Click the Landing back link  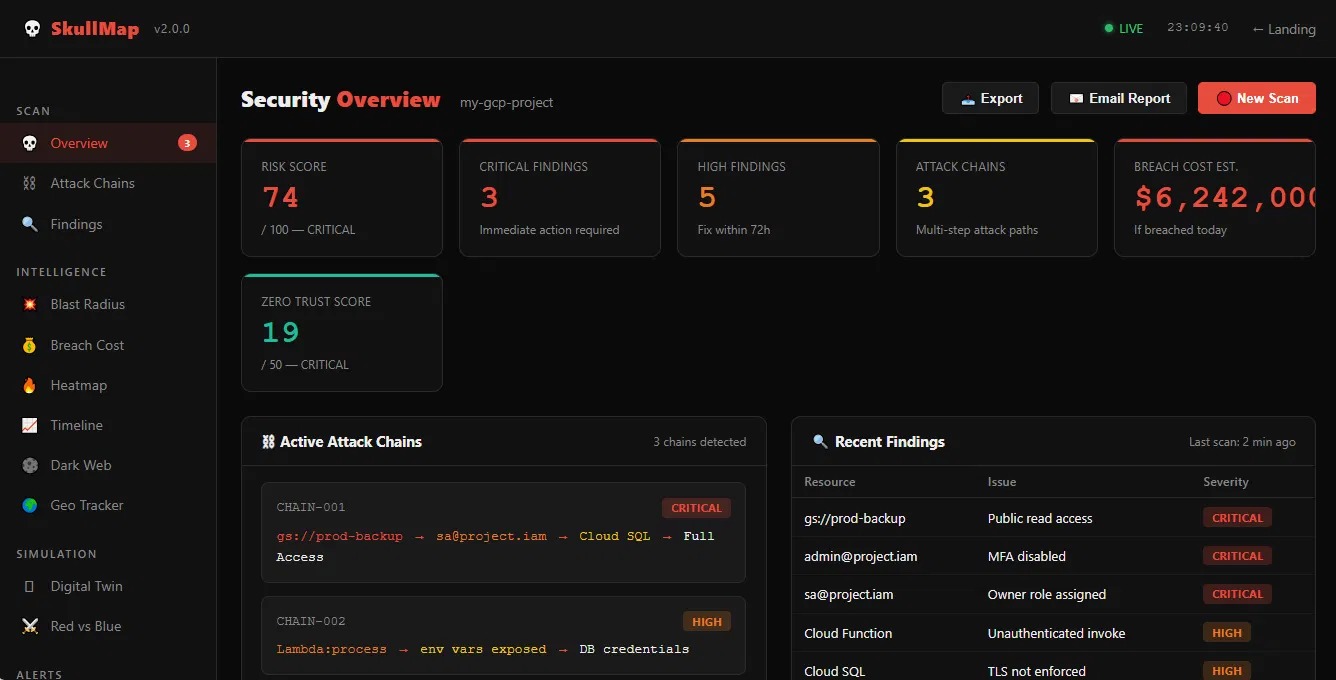click(x=1284, y=29)
